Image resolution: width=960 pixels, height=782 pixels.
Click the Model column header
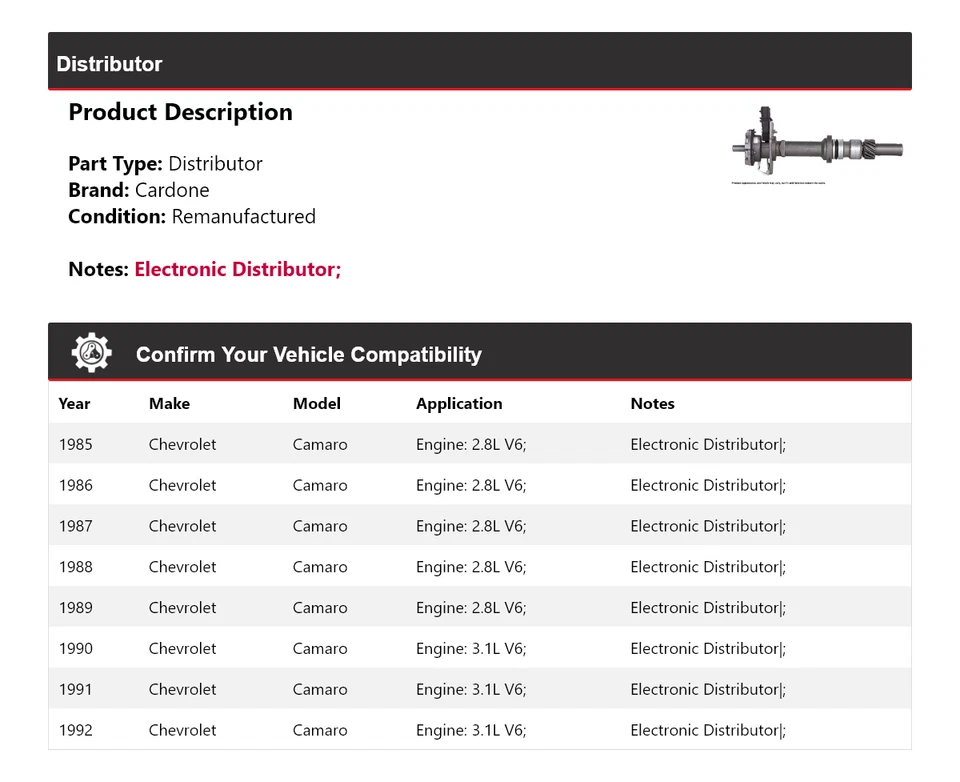coord(316,404)
